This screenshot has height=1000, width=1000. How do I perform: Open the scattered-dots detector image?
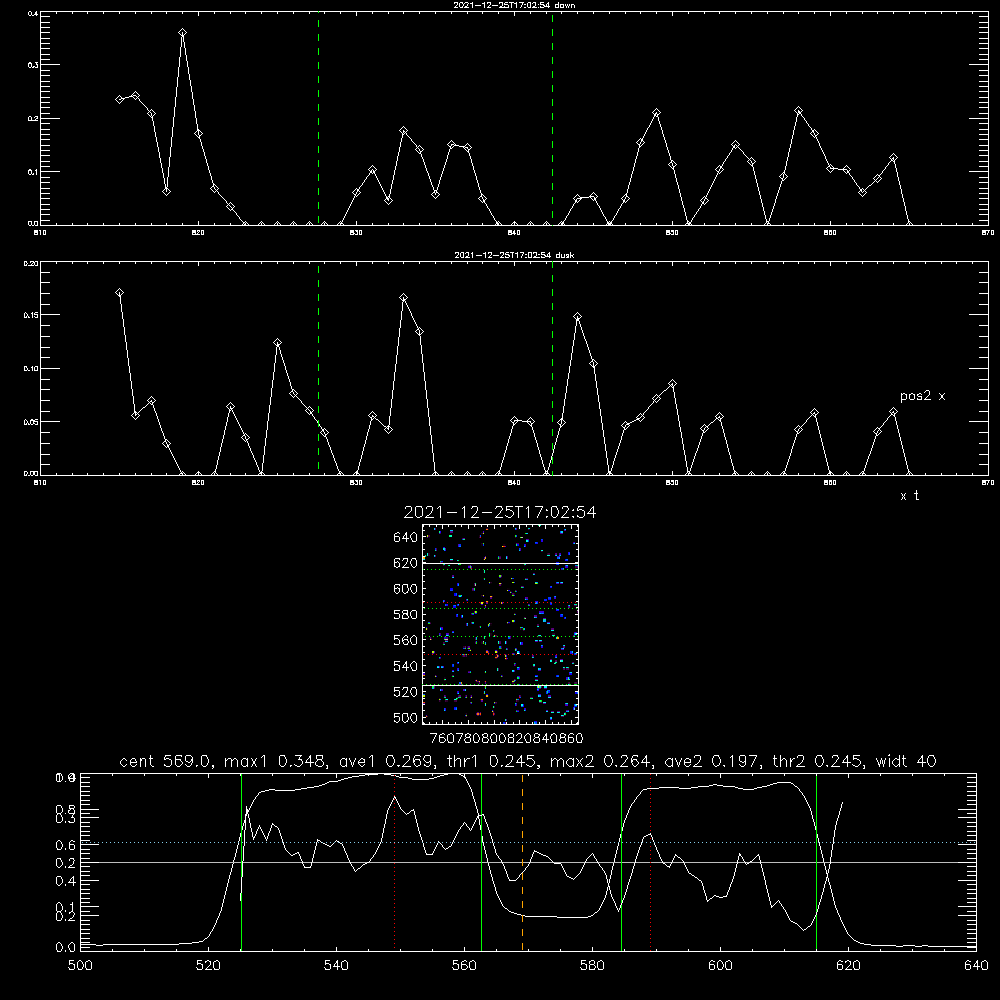(501, 624)
